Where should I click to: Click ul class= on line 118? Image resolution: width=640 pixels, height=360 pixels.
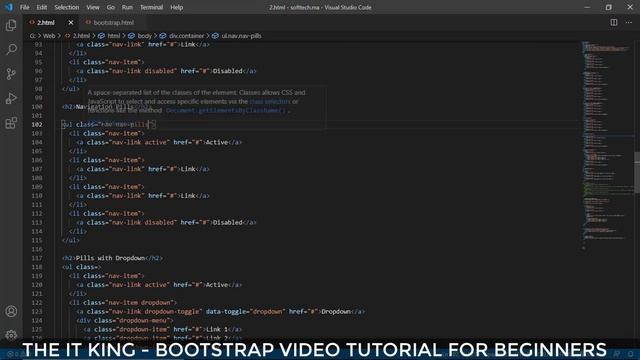click(x=80, y=267)
